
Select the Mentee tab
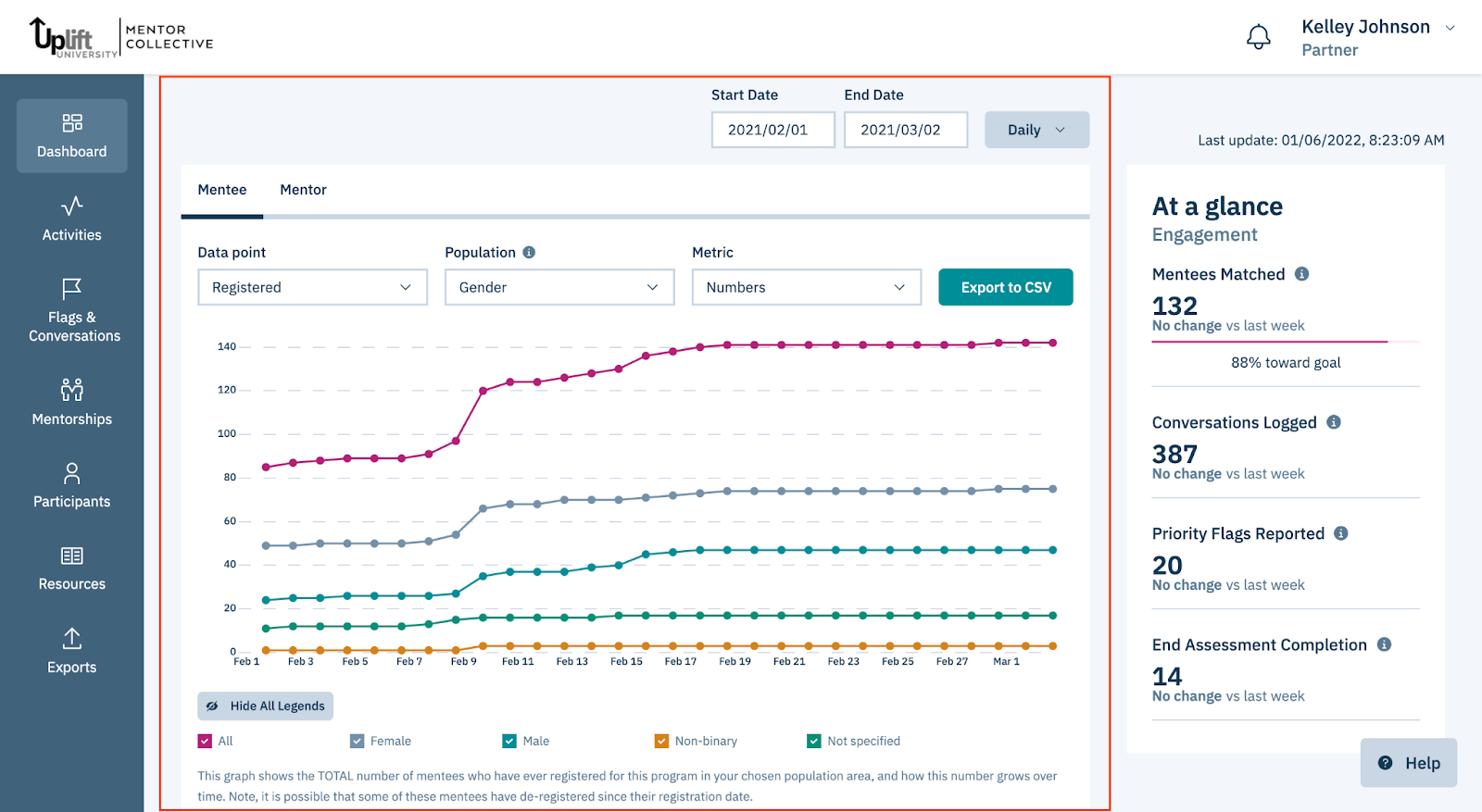tap(222, 190)
